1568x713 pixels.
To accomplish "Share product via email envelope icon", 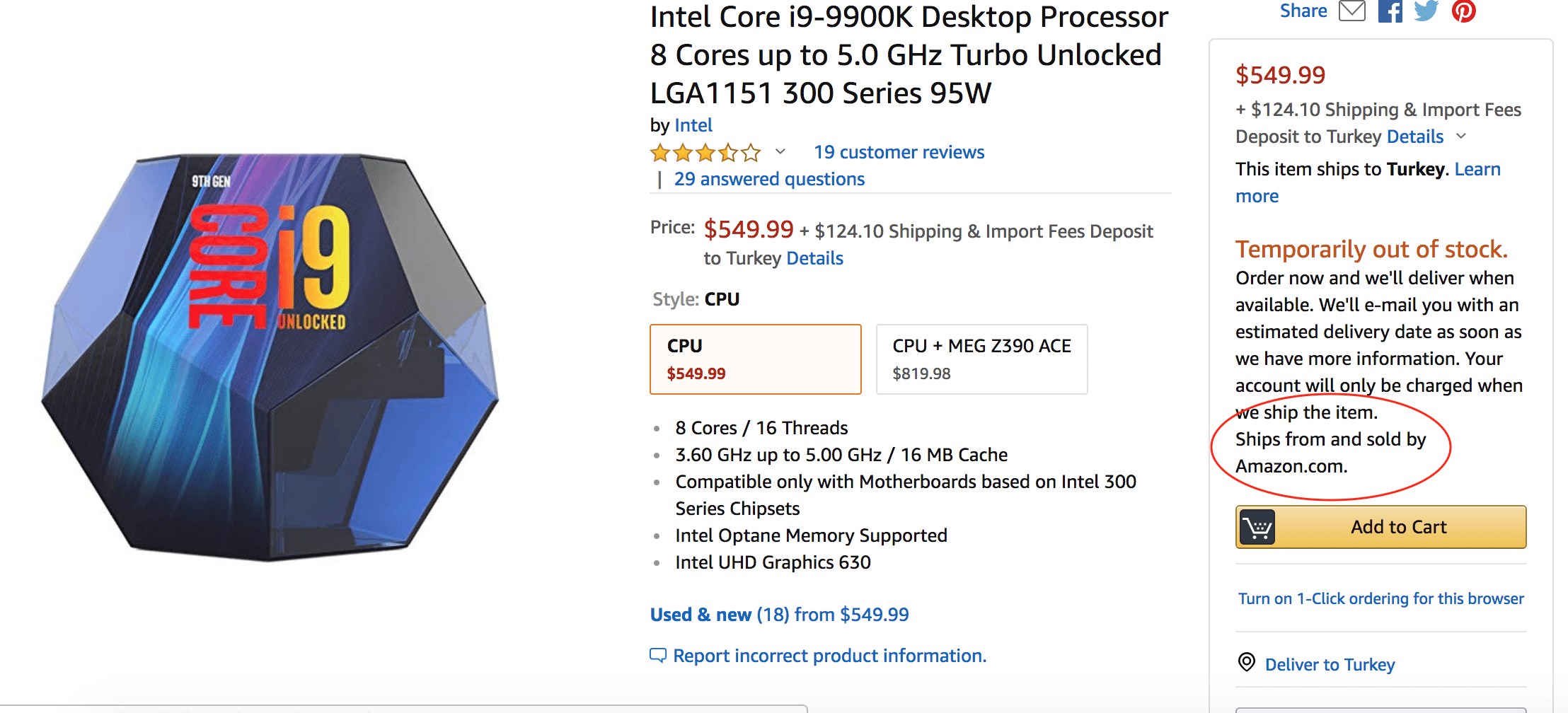I will 1351,11.
